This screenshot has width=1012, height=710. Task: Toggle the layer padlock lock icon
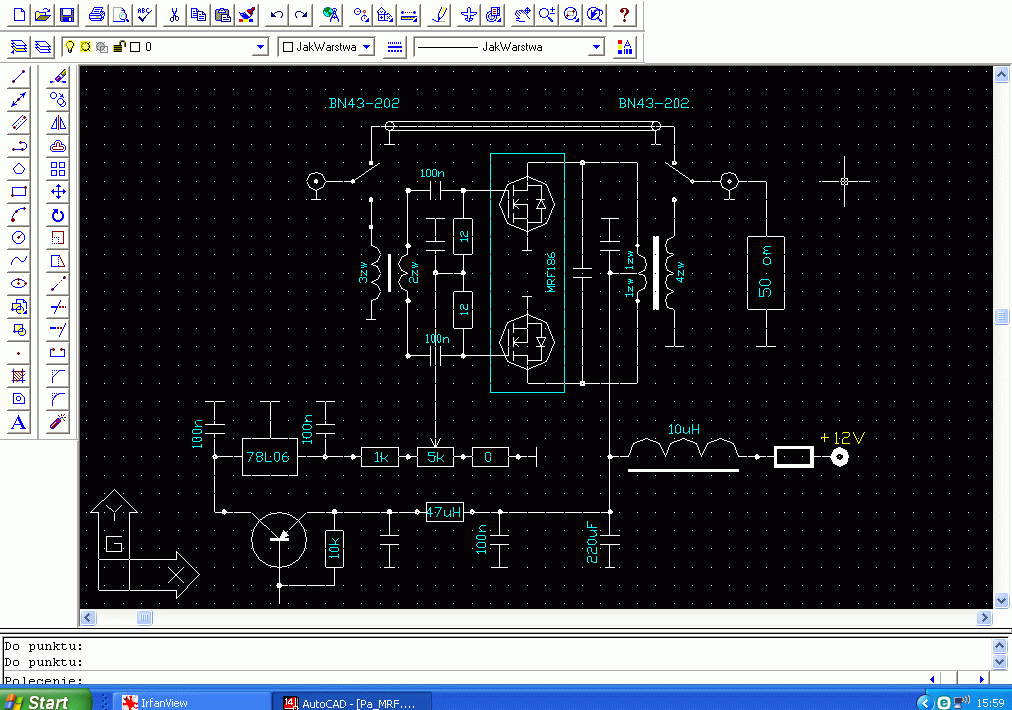point(118,47)
